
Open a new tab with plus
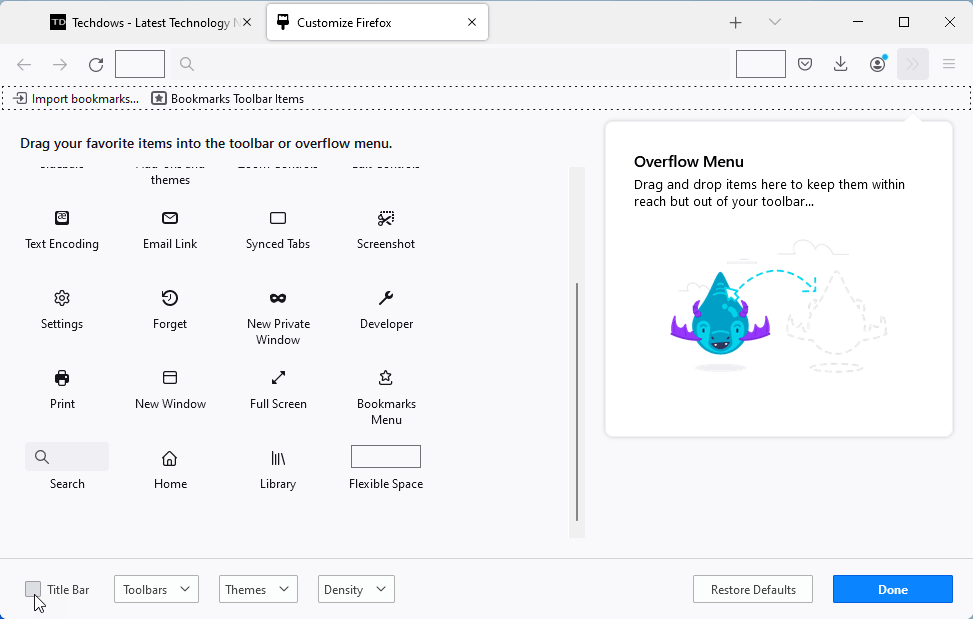735,22
